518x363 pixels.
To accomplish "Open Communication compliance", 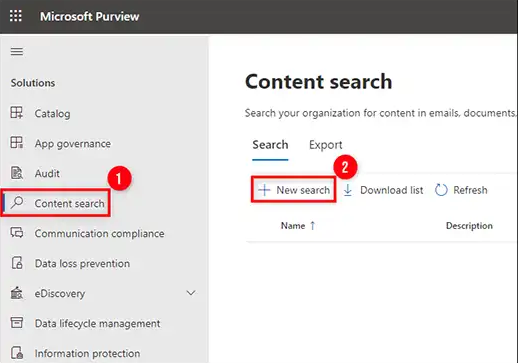I will point(99,233).
